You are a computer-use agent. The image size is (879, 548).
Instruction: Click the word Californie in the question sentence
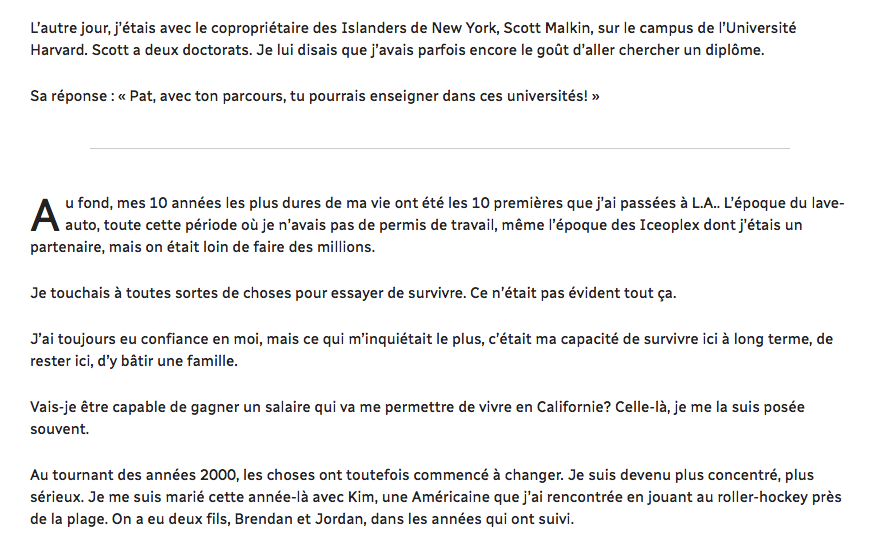click(573, 407)
